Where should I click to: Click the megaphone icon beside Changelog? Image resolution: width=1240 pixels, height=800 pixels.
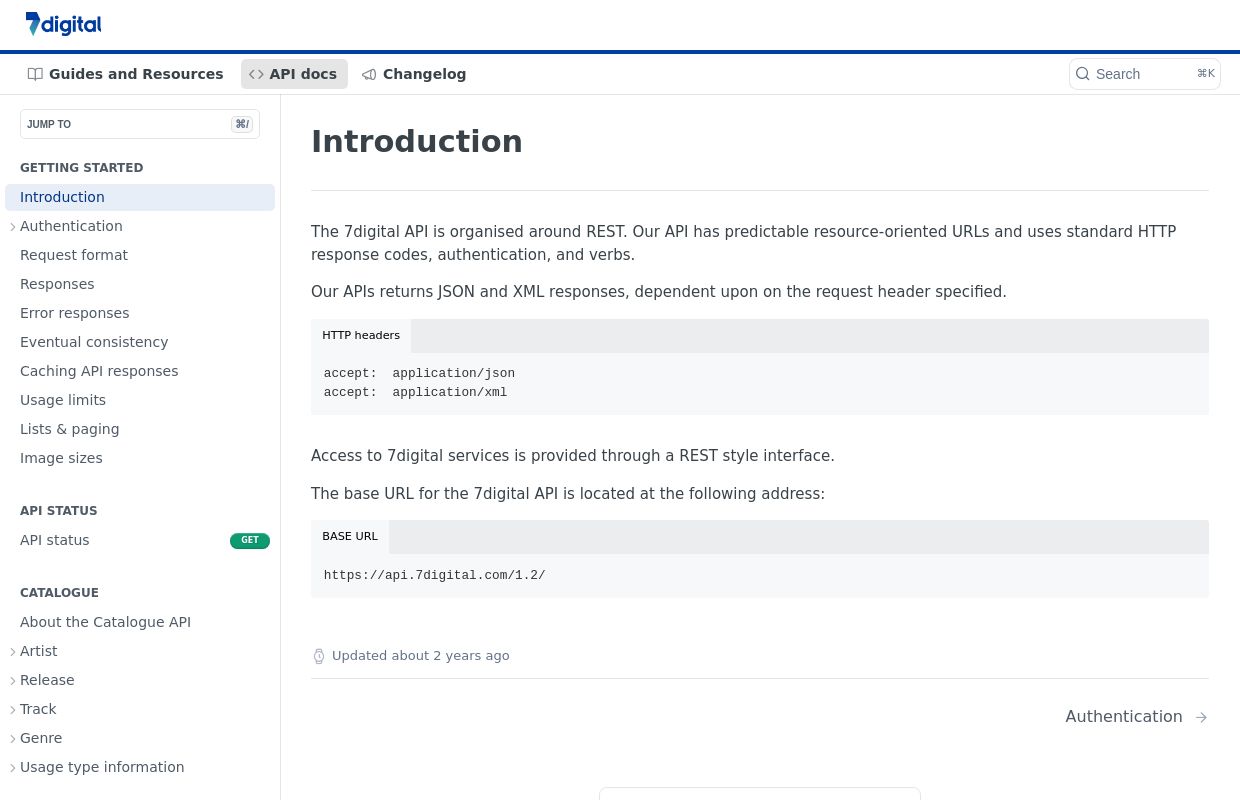coord(369,74)
